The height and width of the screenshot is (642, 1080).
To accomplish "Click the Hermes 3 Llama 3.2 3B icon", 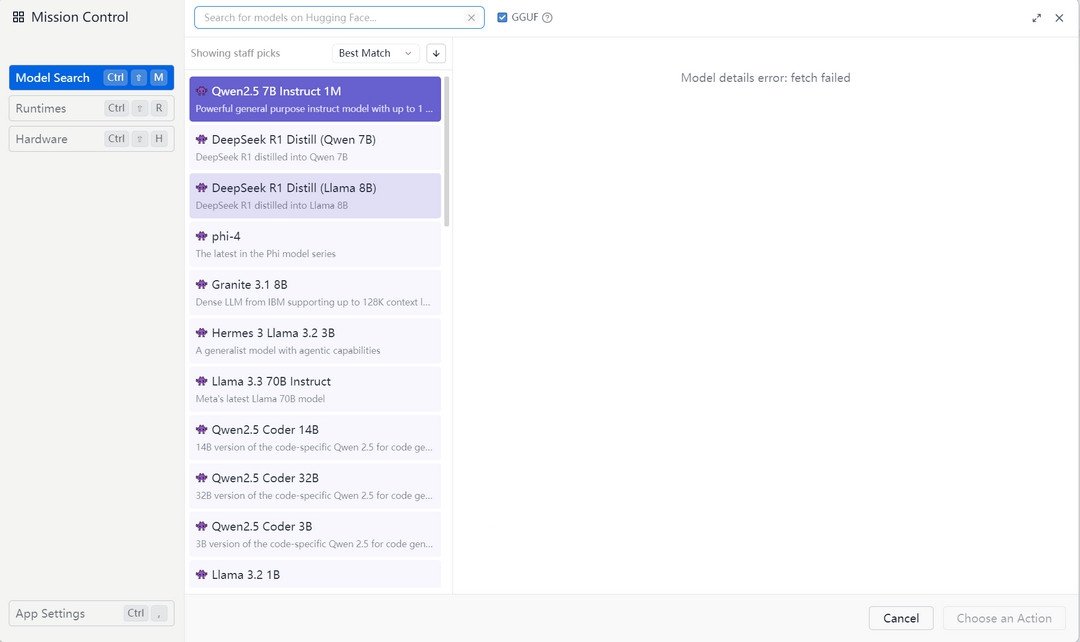I will (201, 333).
